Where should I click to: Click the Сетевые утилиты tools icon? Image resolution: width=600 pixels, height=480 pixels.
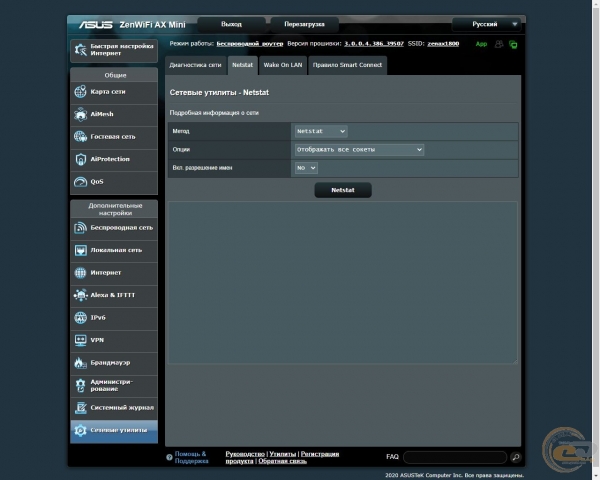(80, 431)
